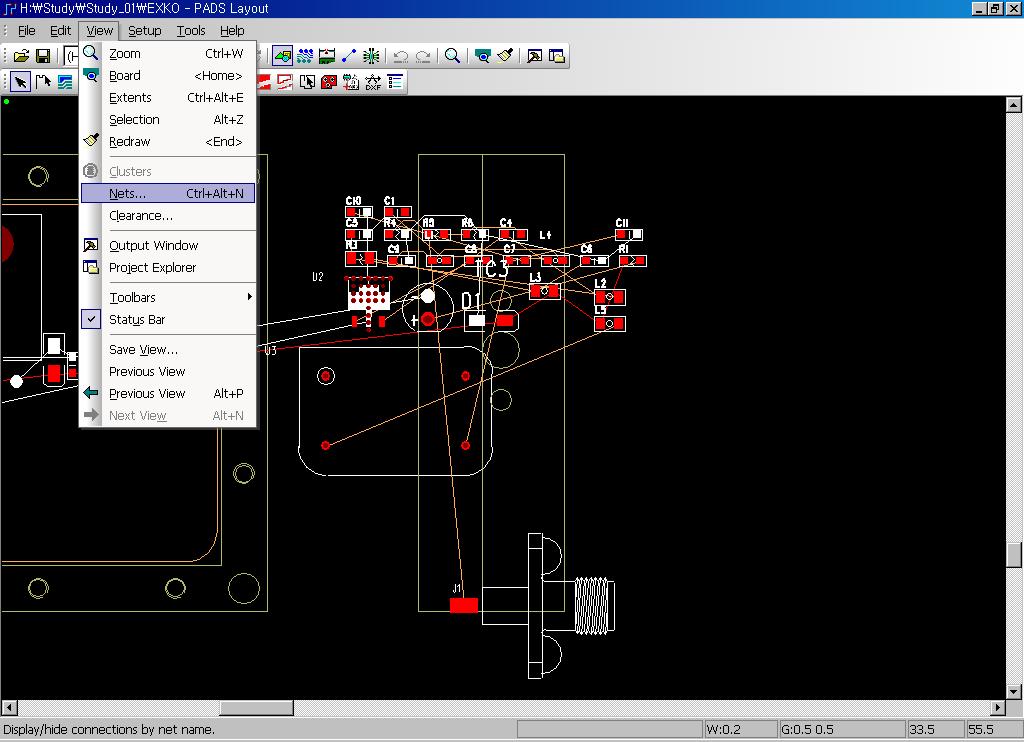Open the Help menu
The width and height of the screenshot is (1024, 742).
click(232, 31)
